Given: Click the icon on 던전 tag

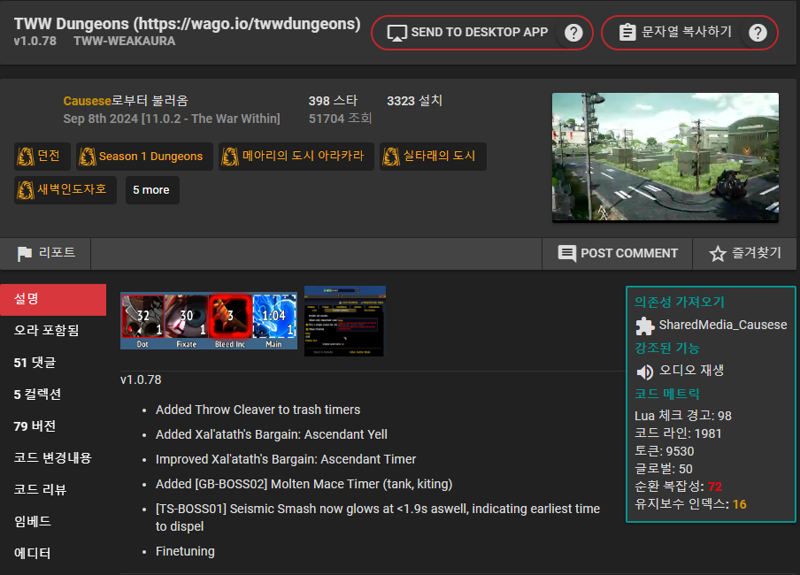Looking at the screenshot, I should pos(26,156).
